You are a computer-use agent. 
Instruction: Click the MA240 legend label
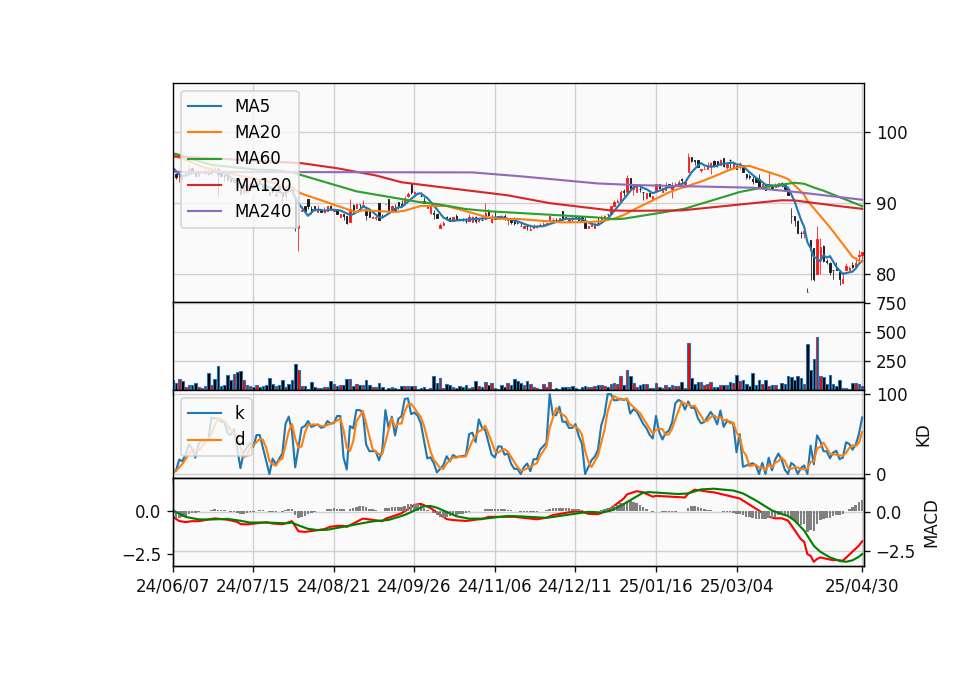point(263,211)
